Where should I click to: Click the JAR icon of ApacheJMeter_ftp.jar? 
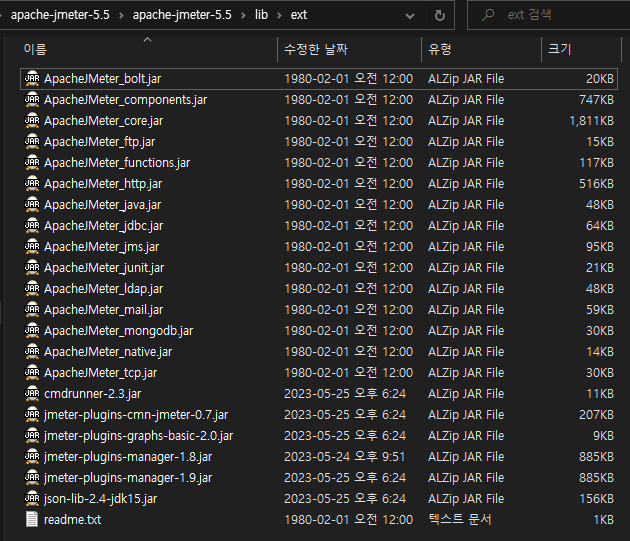[32, 141]
